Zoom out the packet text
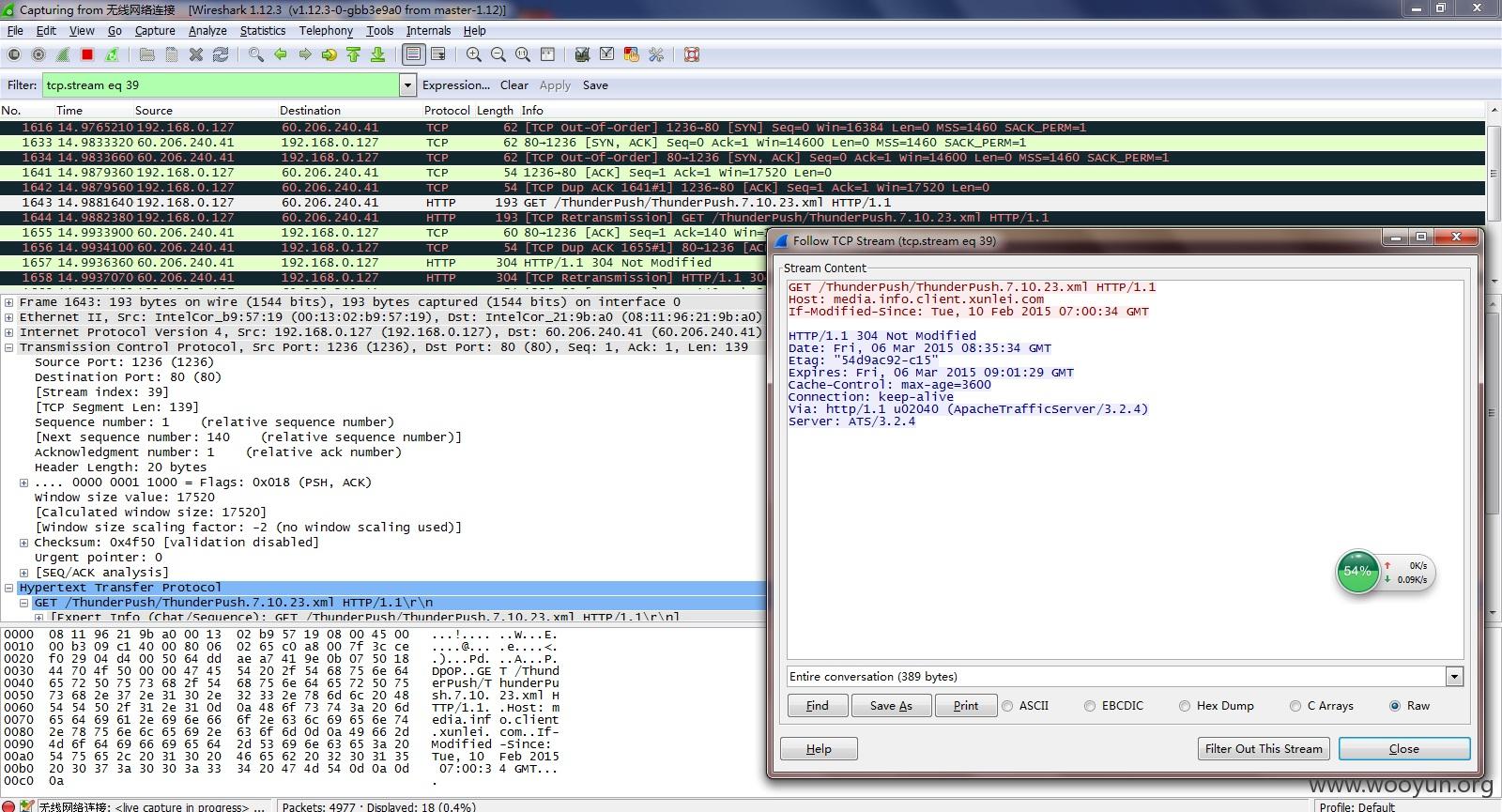1502x812 pixels. (x=498, y=54)
